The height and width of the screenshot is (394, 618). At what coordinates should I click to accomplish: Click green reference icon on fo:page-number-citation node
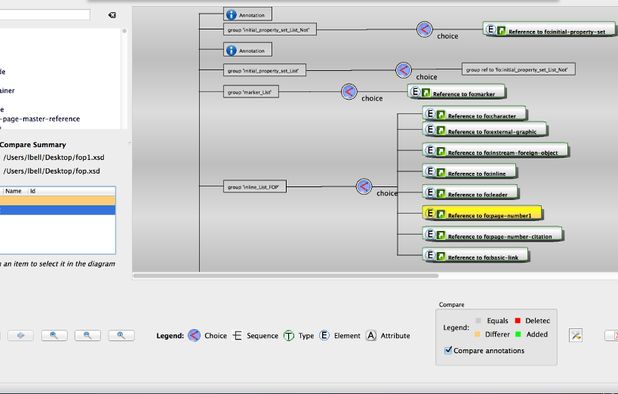click(x=441, y=235)
